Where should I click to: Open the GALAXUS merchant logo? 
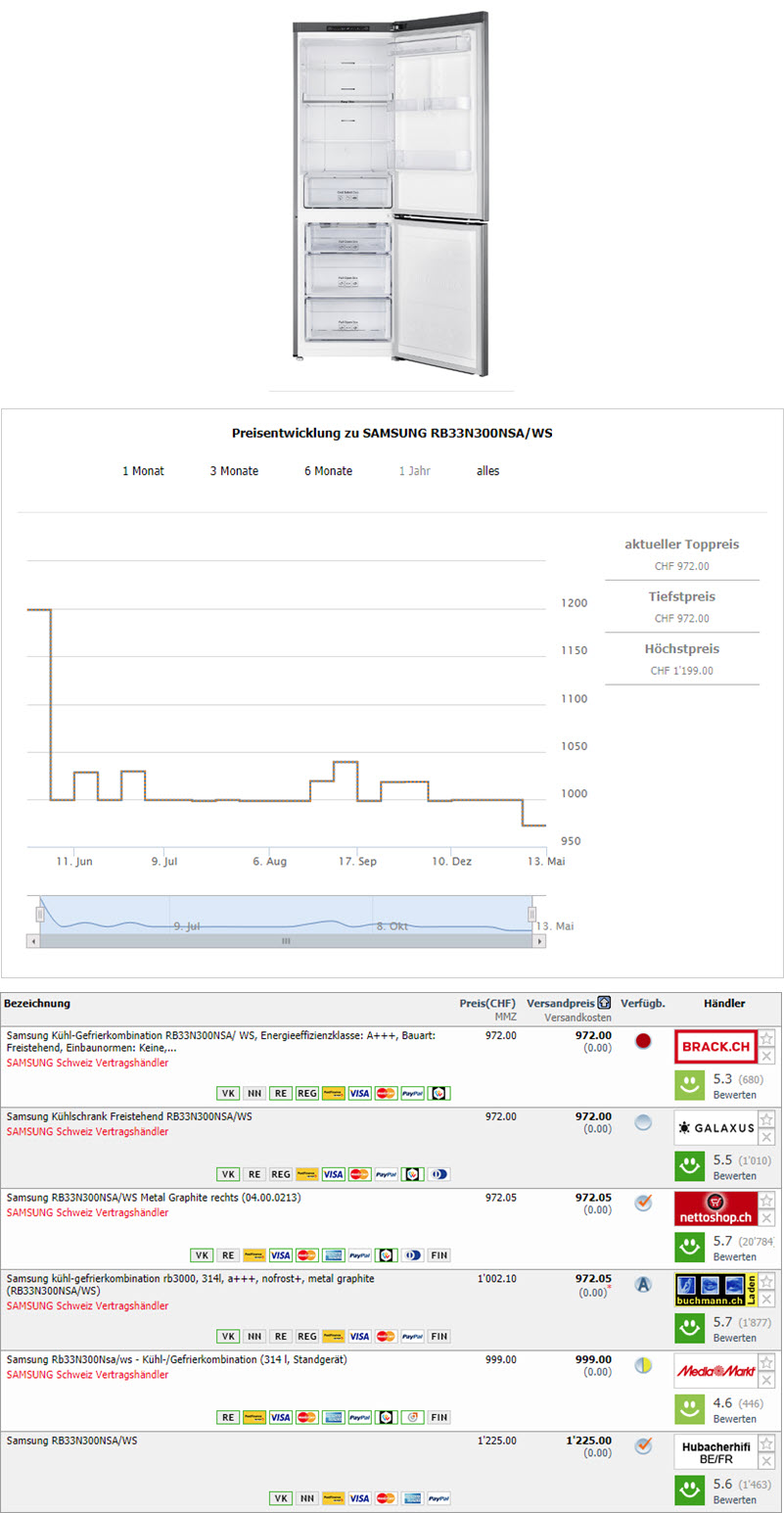(x=715, y=1128)
